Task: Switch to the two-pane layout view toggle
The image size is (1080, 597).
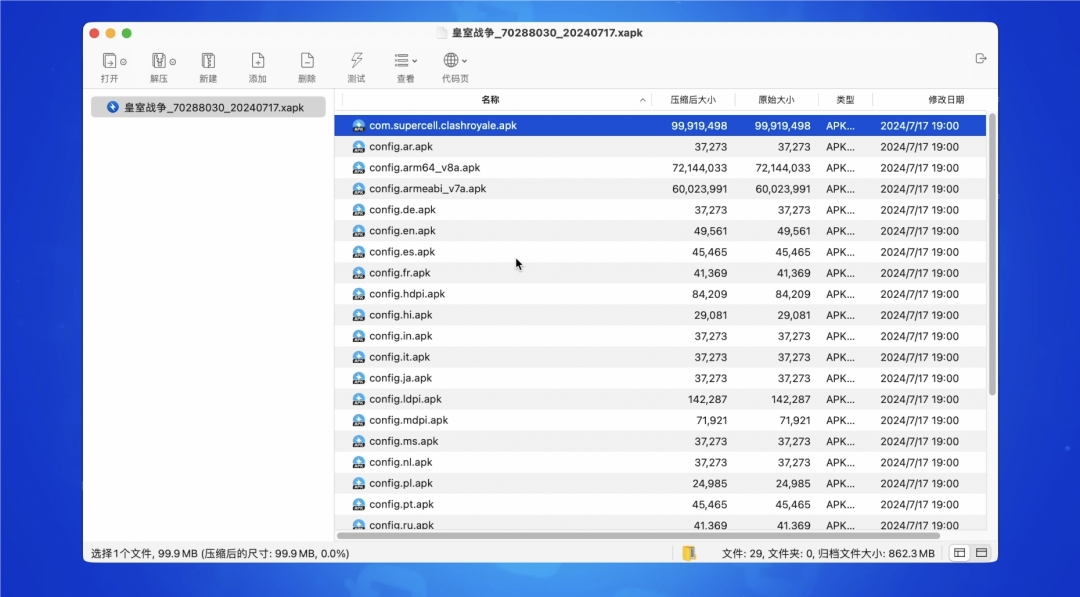Action: pos(959,553)
